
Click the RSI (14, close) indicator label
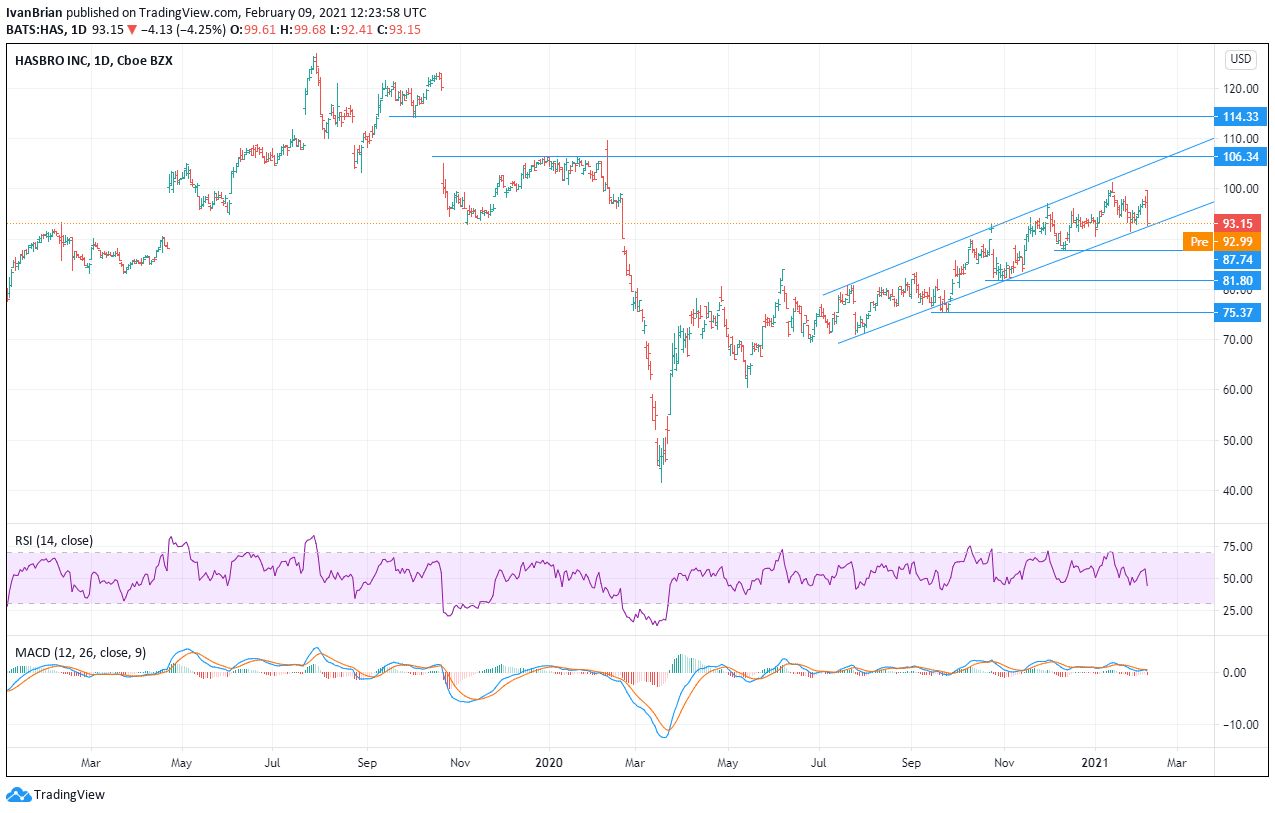coord(54,541)
